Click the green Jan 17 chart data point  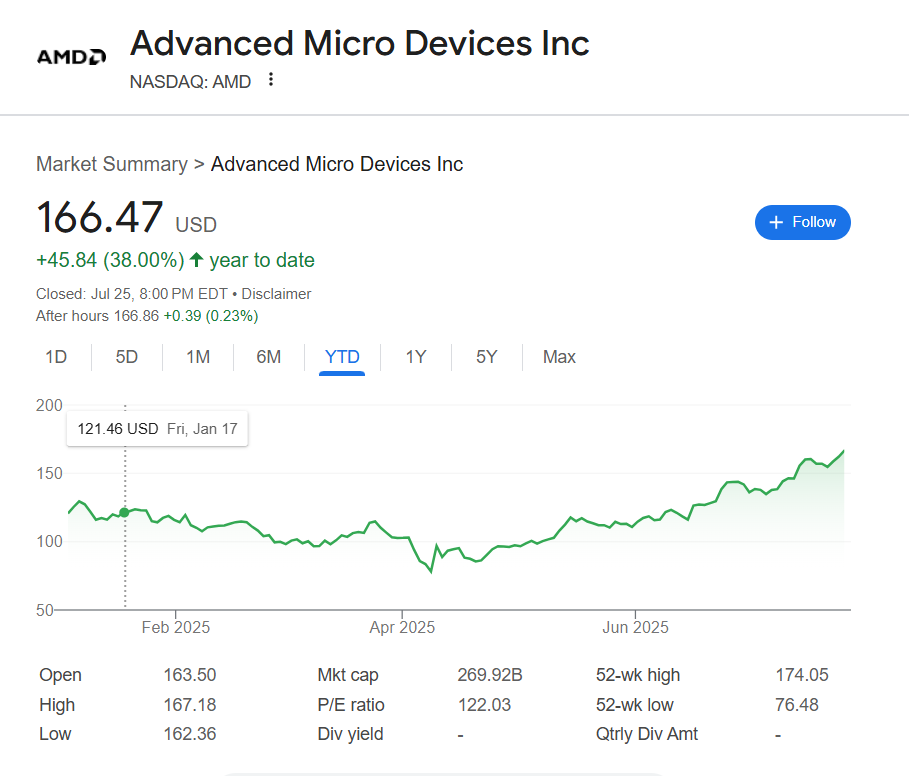tap(124, 512)
